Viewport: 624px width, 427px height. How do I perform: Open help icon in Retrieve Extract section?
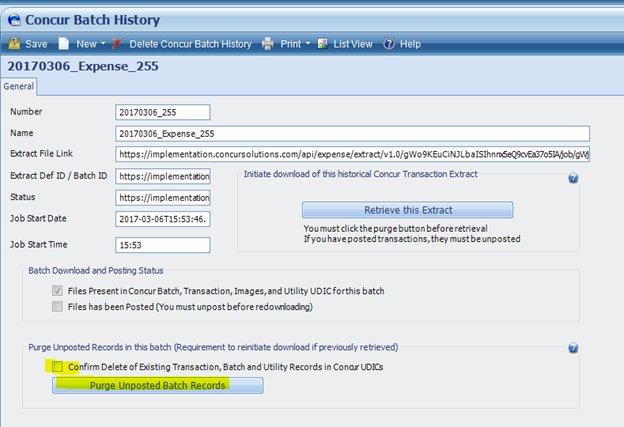coord(573,178)
